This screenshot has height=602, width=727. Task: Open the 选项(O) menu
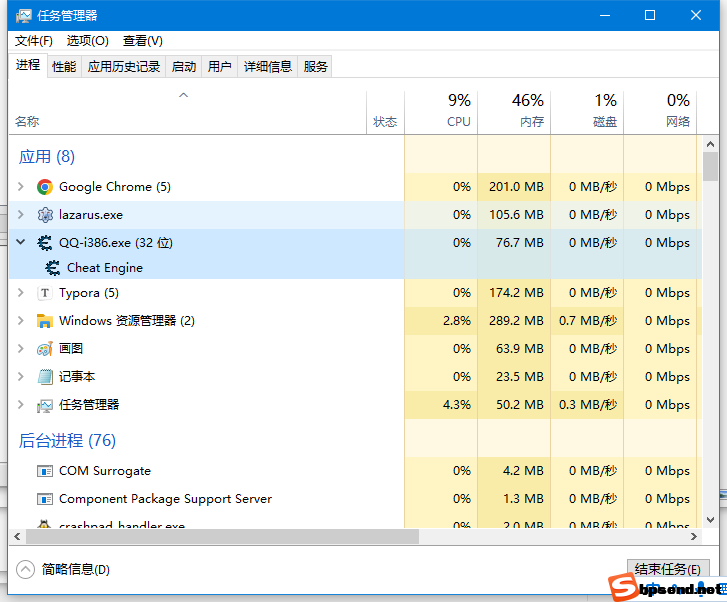click(x=88, y=41)
